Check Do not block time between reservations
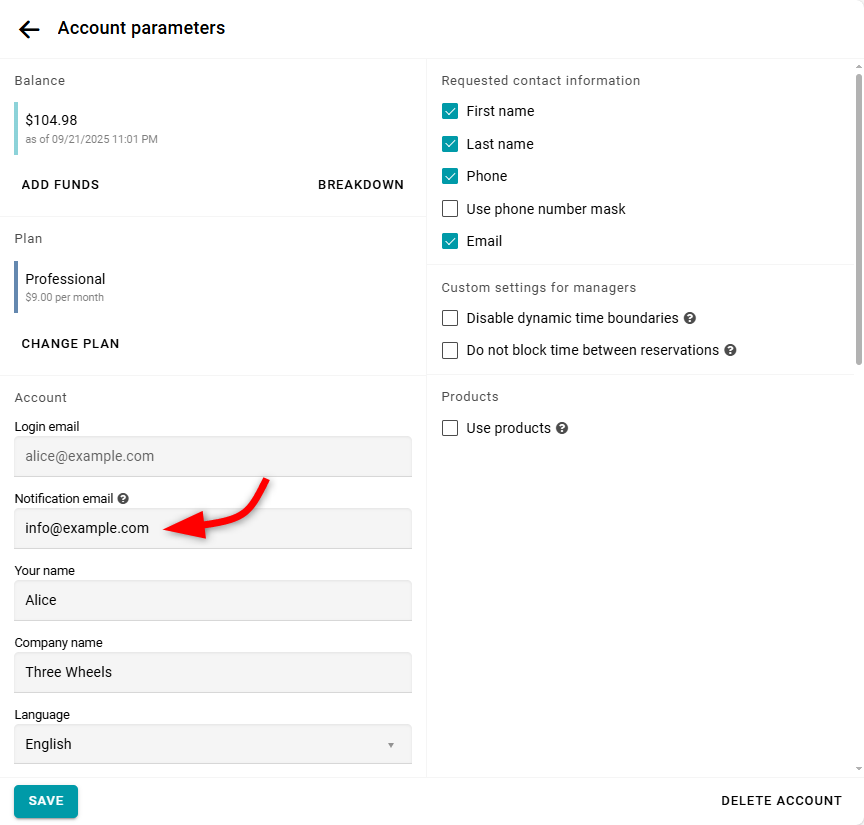Viewport: 864px width, 825px height. pyautogui.click(x=450, y=350)
